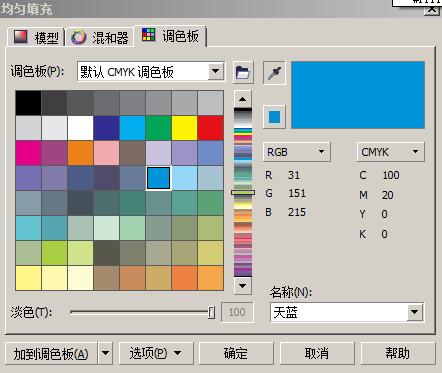Close the 均匀填充 dialog
Viewport: 442px width, 373px height.
point(432,9)
